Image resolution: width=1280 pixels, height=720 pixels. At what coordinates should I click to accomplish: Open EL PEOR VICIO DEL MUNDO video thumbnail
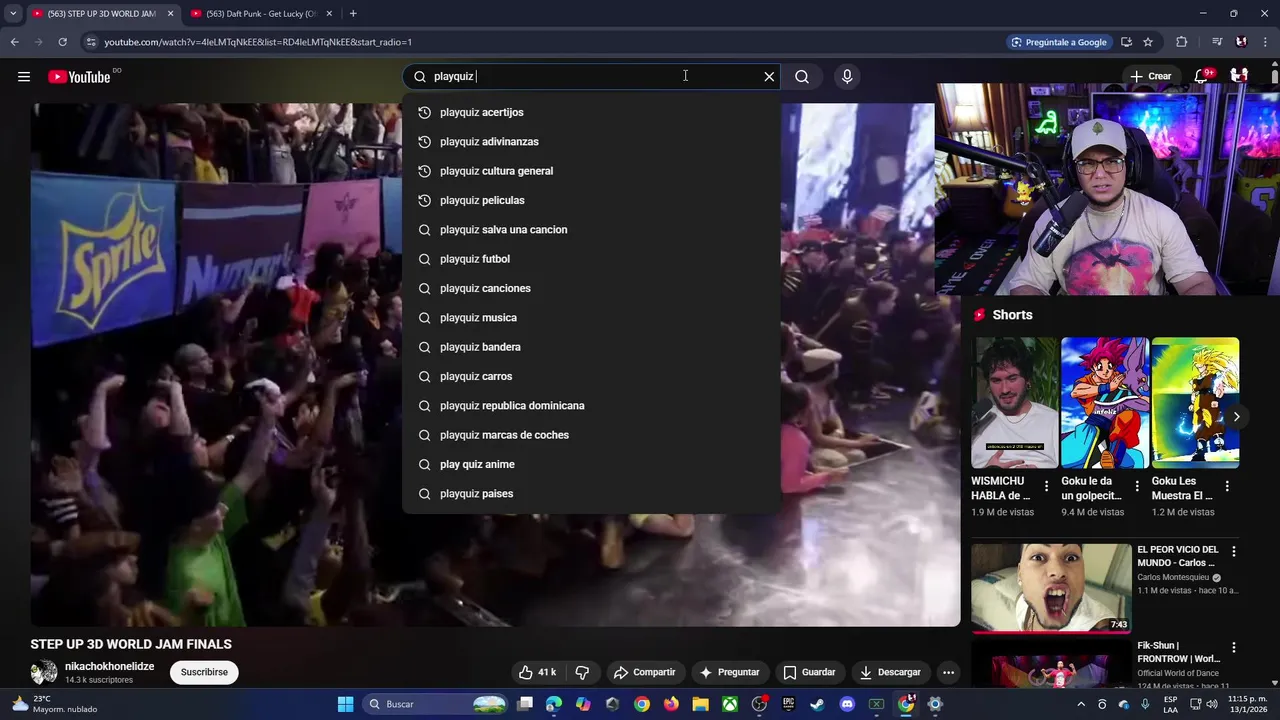[x=1051, y=588]
